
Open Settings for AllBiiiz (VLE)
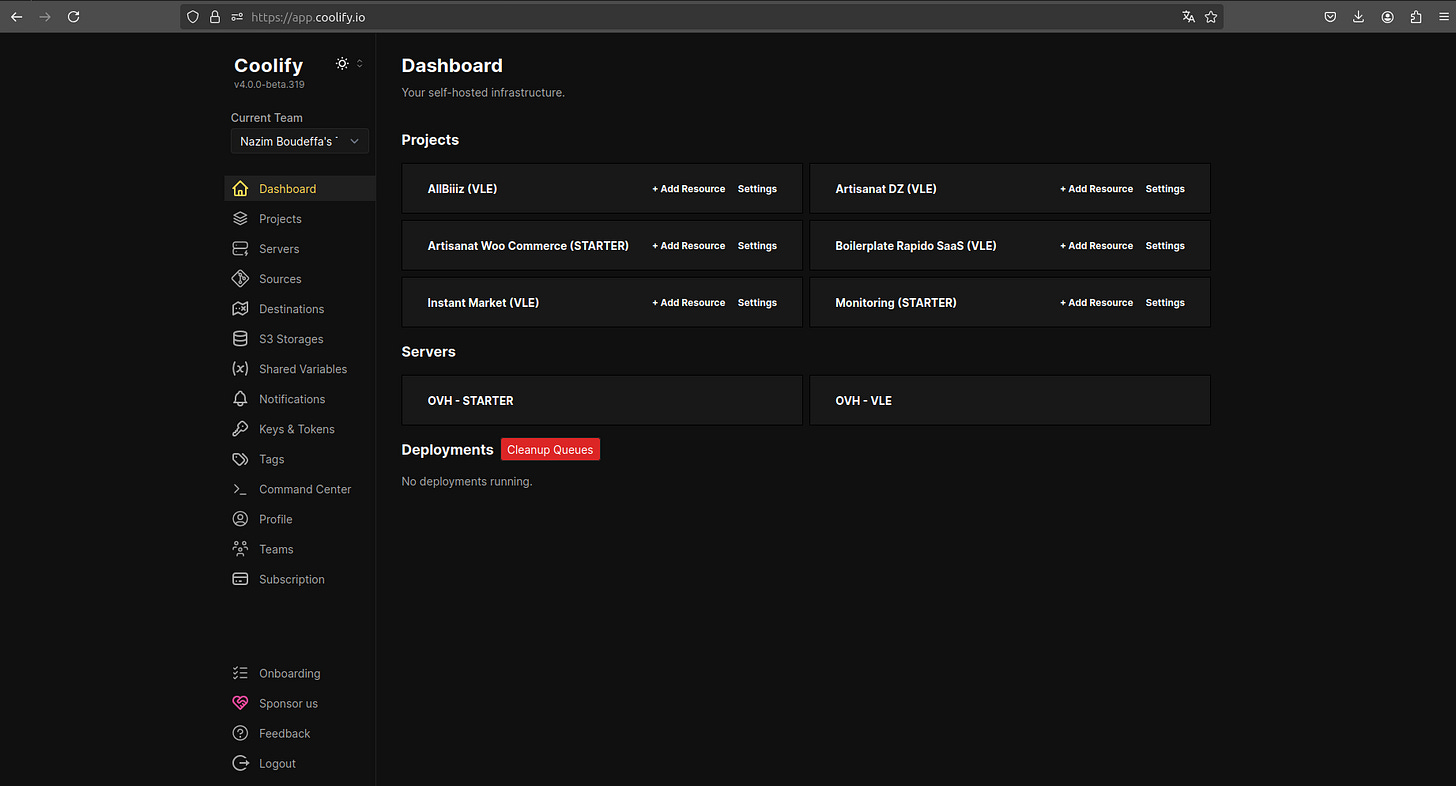pyautogui.click(x=757, y=189)
